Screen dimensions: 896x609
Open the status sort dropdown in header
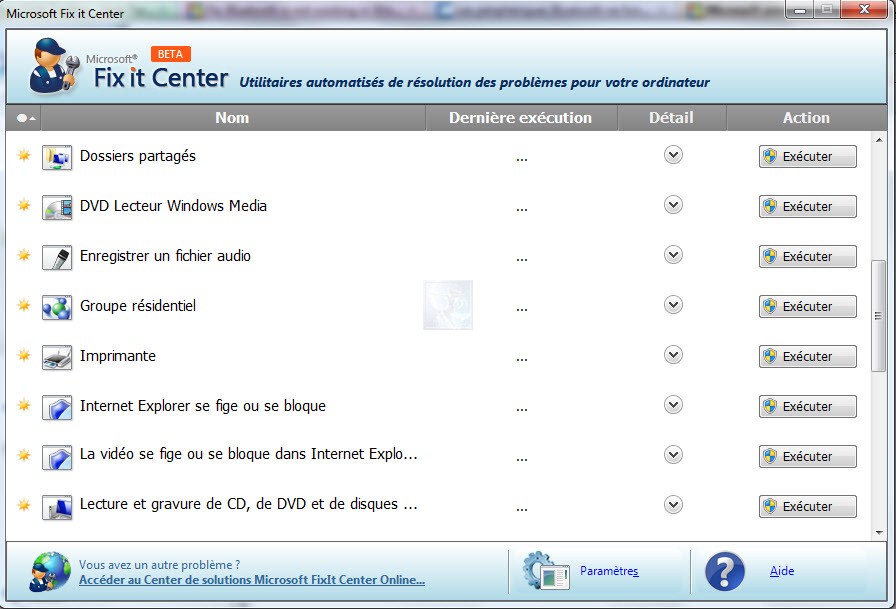(24, 118)
